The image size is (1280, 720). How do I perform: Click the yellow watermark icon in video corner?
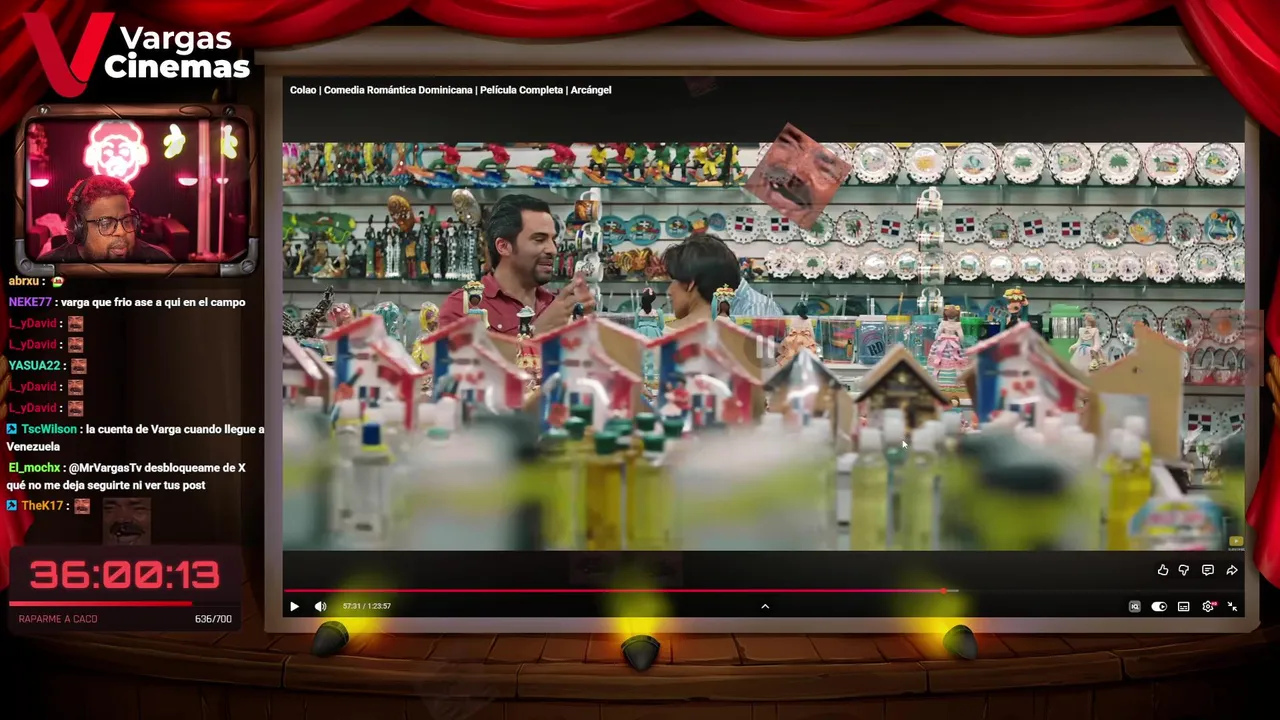(1236, 541)
